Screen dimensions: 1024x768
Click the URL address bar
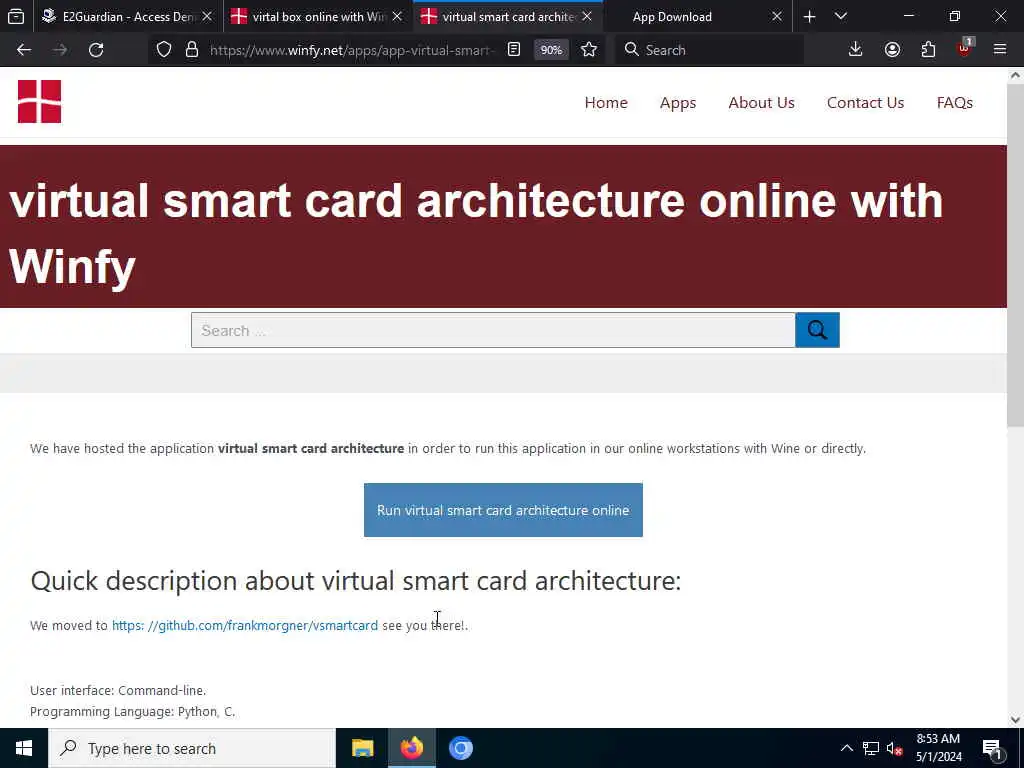[353, 50]
